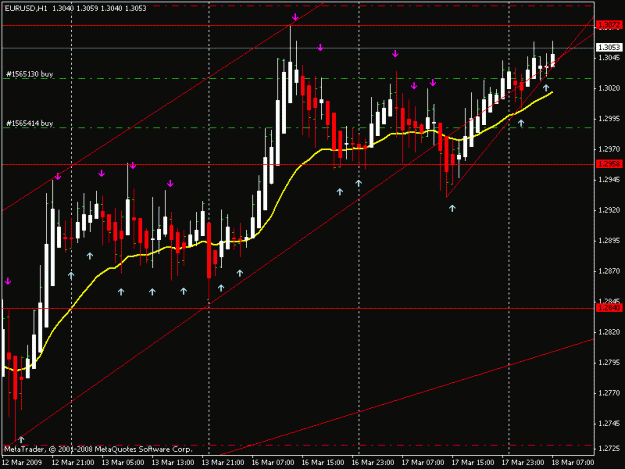Click the 1.2895 price axis label
625x469 pixels.
609,241
